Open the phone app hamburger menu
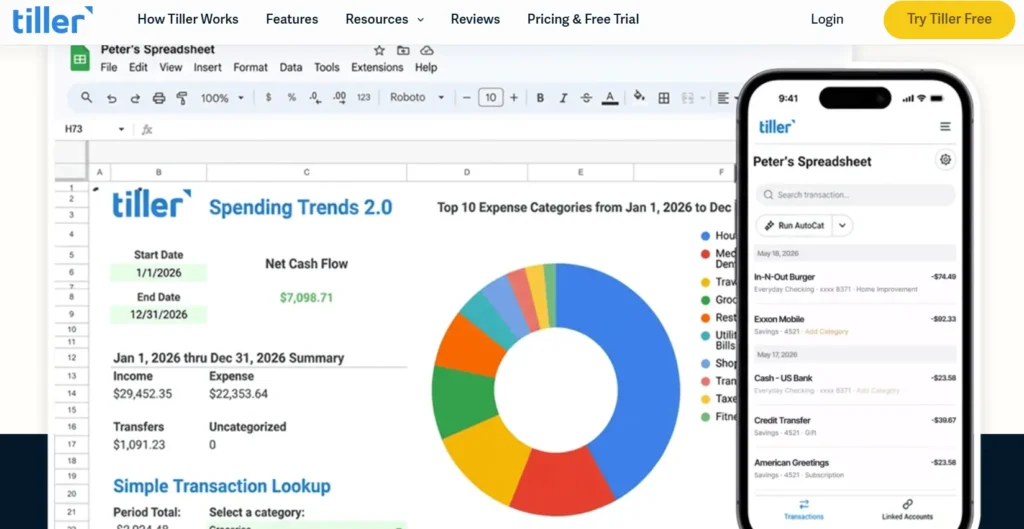 pyautogui.click(x=945, y=127)
